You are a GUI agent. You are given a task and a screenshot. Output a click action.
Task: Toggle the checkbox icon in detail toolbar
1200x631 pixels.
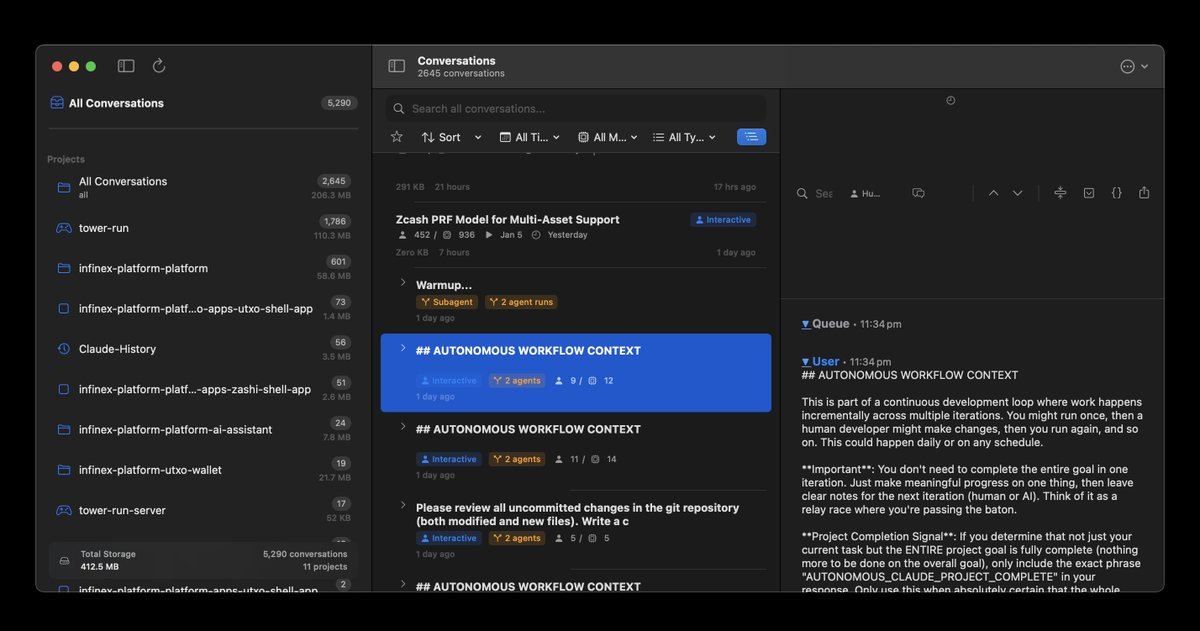coord(1088,193)
